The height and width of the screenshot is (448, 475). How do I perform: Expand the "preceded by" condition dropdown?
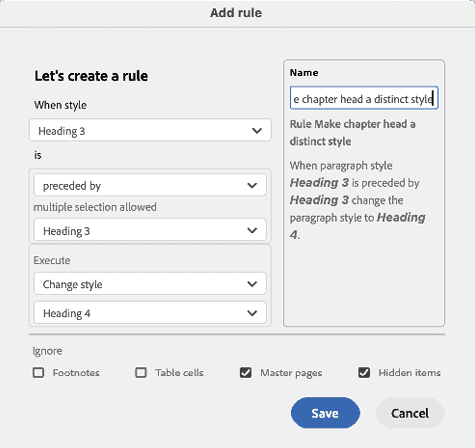coord(150,185)
